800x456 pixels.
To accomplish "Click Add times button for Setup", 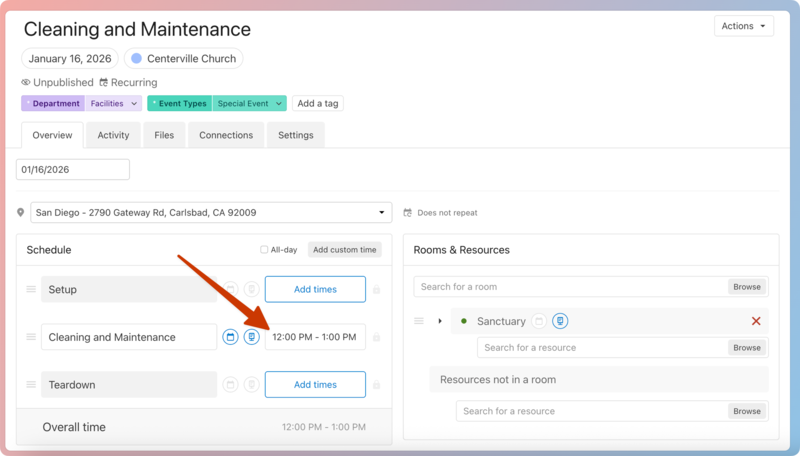I will pos(315,289).
